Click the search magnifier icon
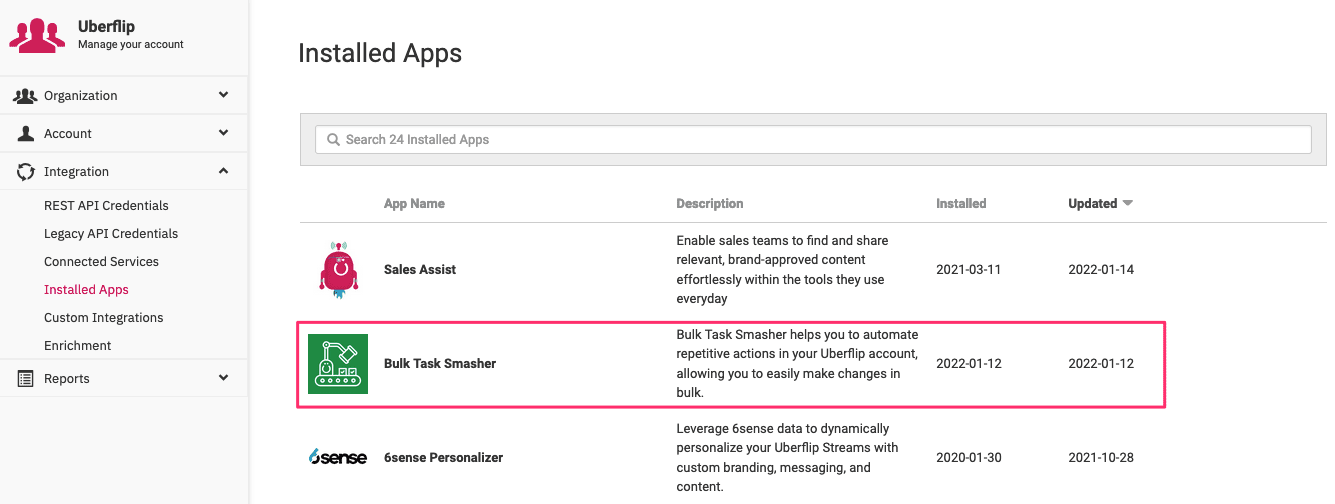The width and height of the screenshot is (1335, 504). (x=333, y=140)
